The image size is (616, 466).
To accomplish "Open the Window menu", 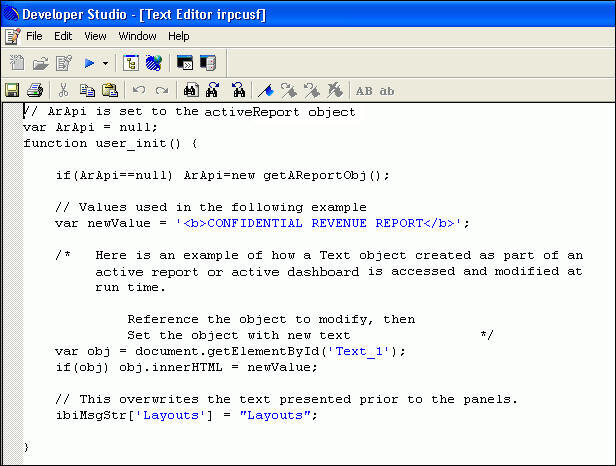I will (x=137, y=36).
